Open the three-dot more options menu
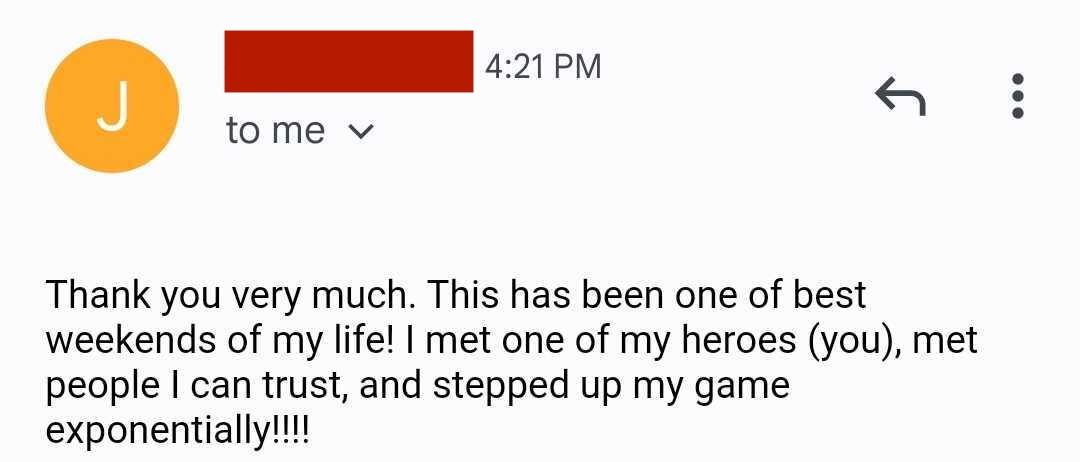The image size is (1080, 462). [1017, 97]
